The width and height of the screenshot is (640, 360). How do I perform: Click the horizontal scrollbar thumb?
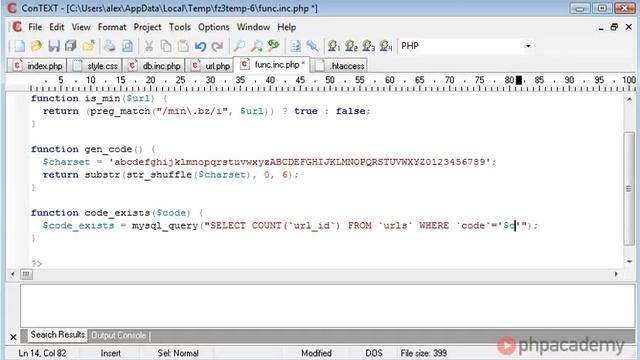[26, 274]
